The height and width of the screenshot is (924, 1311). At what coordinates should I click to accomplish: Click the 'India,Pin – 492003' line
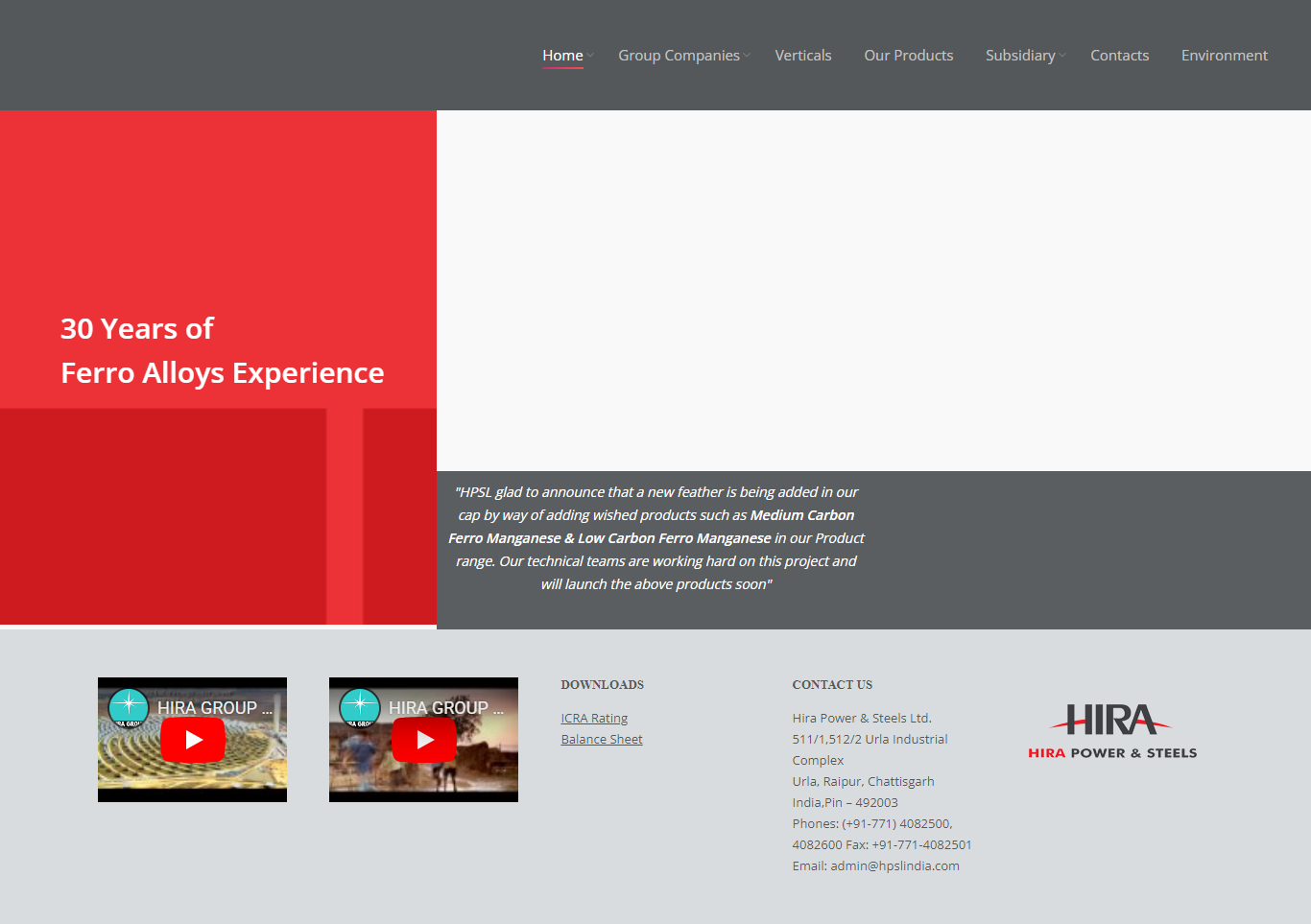(846, 802)
